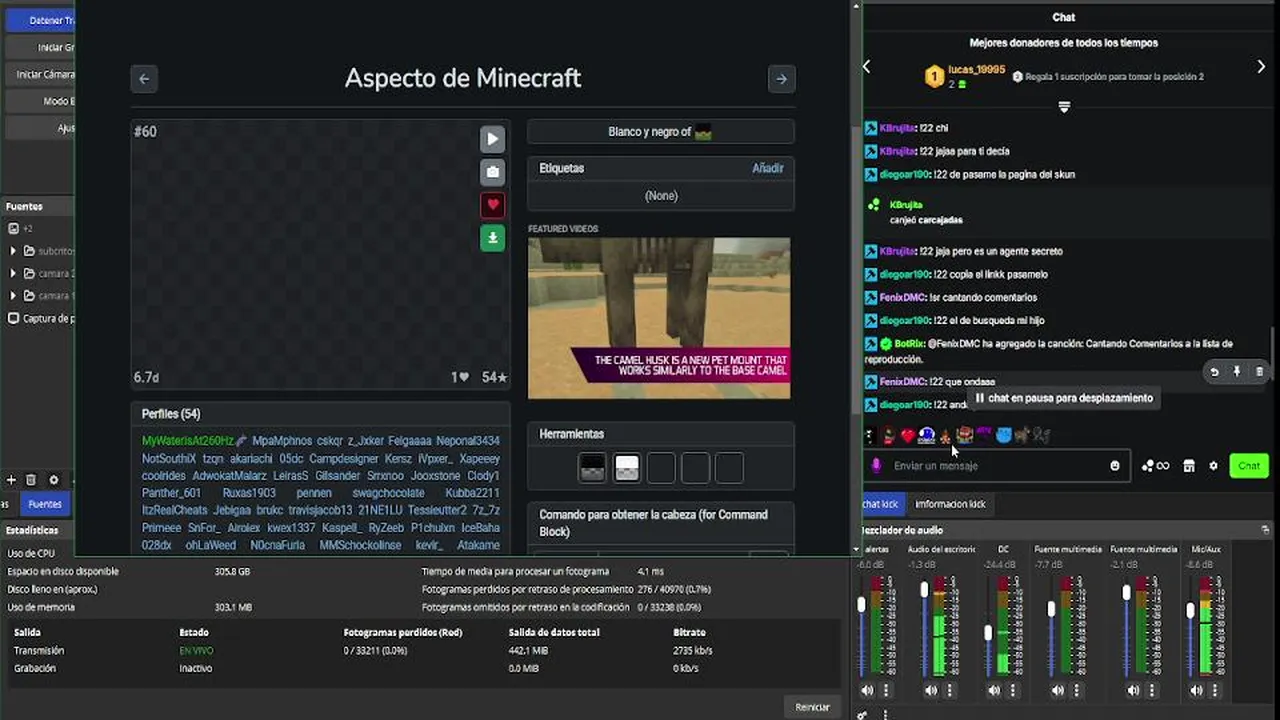Click the Enviar un mensaje input field
Screen dimensions: 1280x720
tap(998, 466)
